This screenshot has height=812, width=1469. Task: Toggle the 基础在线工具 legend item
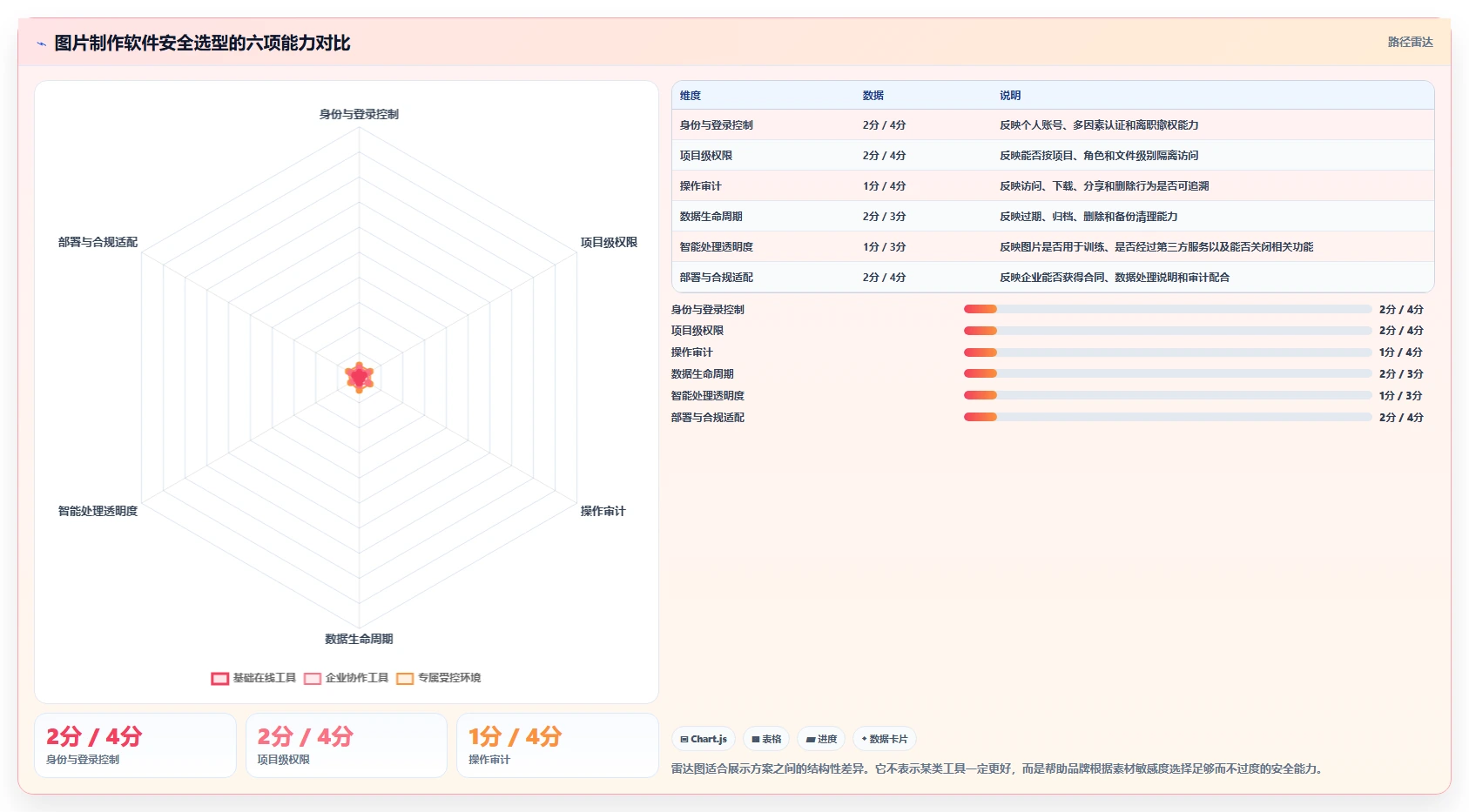pos(253,678)
